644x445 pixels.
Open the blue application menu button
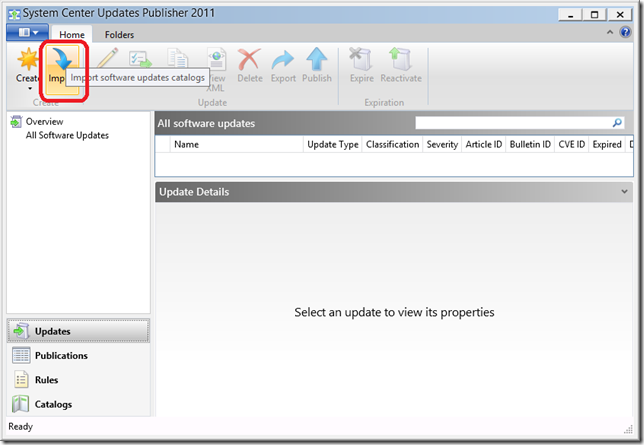(x=28, y=32)
